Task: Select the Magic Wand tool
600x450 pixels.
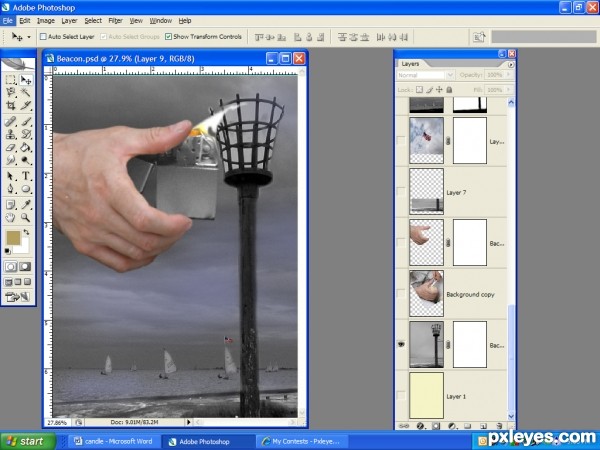Action: [26, 92]
